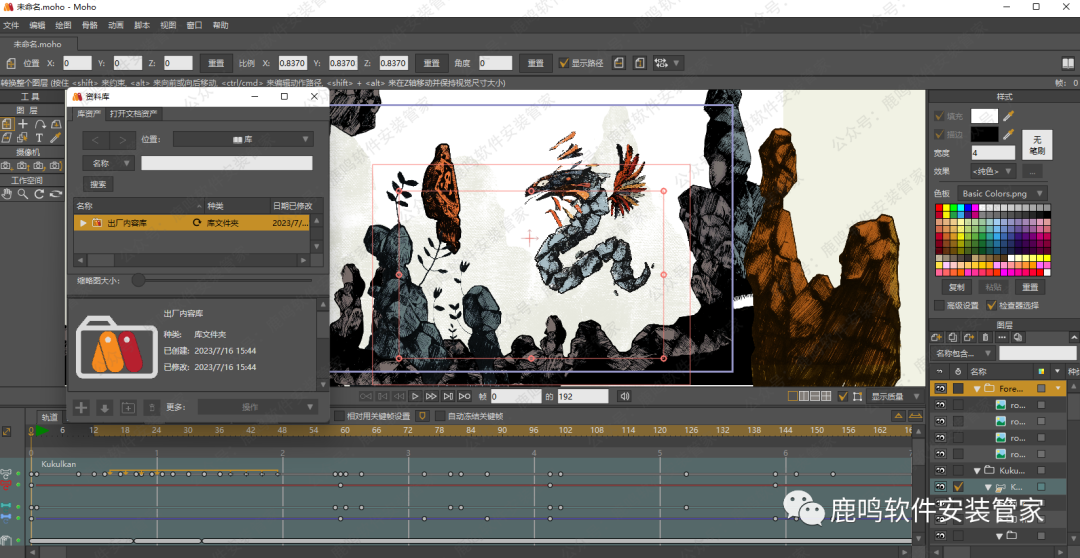Hide the Fore... group layer via its eye icon

coord(940,388)
